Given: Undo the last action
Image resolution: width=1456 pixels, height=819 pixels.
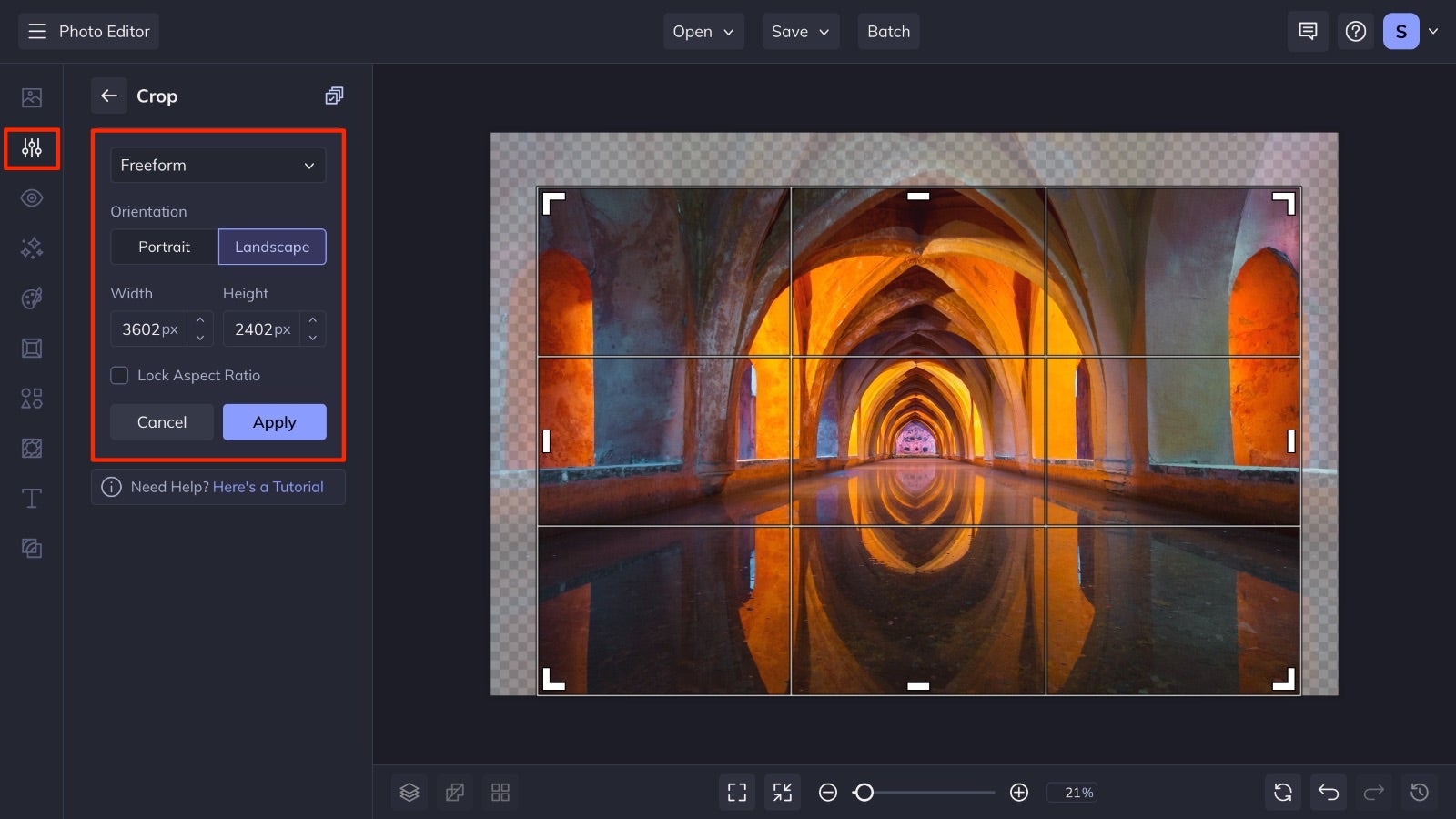Looking at the screenshot, I should (1328, 792).
